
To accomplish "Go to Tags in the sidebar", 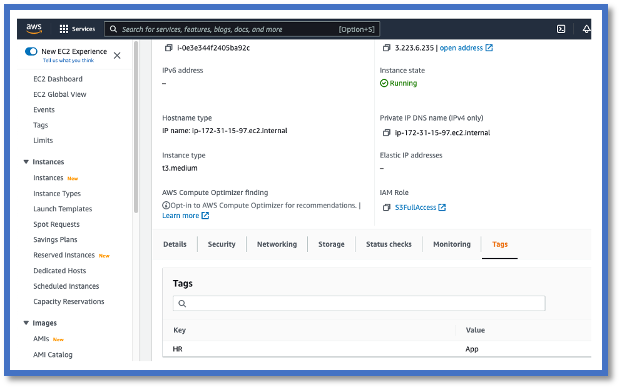I will click(x=40, y=125).
